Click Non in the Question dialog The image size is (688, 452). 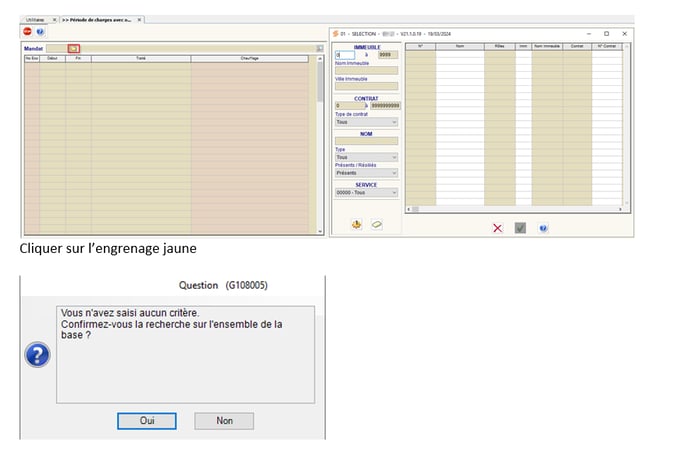224,421
